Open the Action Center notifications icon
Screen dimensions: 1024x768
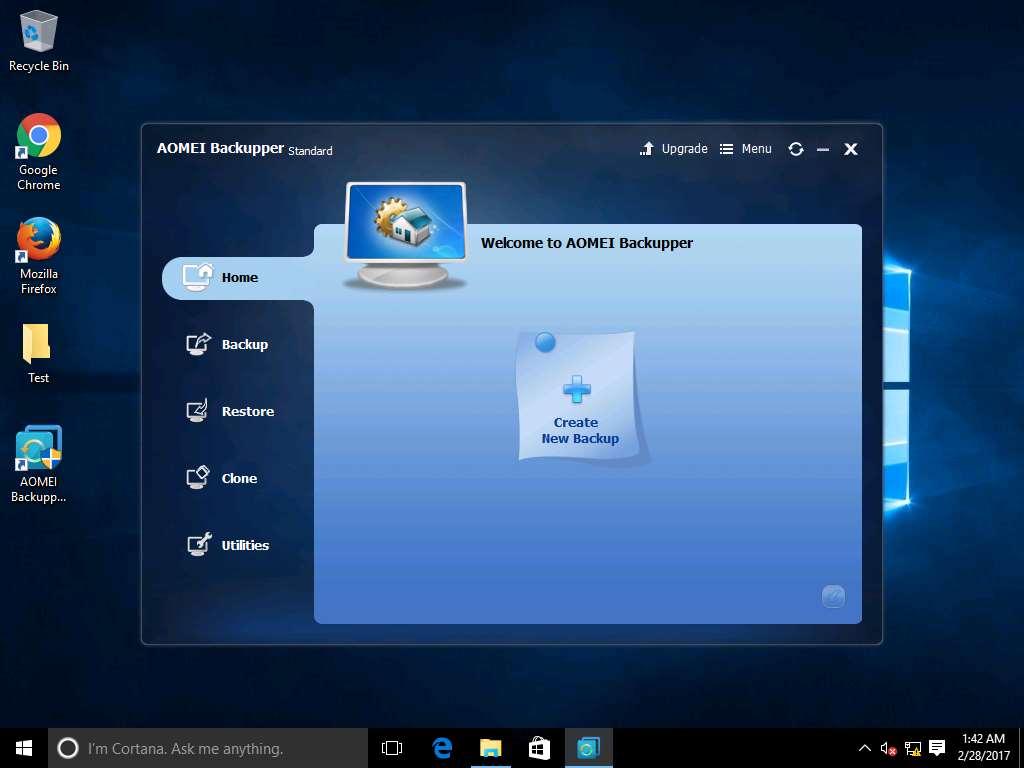pyautogui.click(x=937, y=748)
